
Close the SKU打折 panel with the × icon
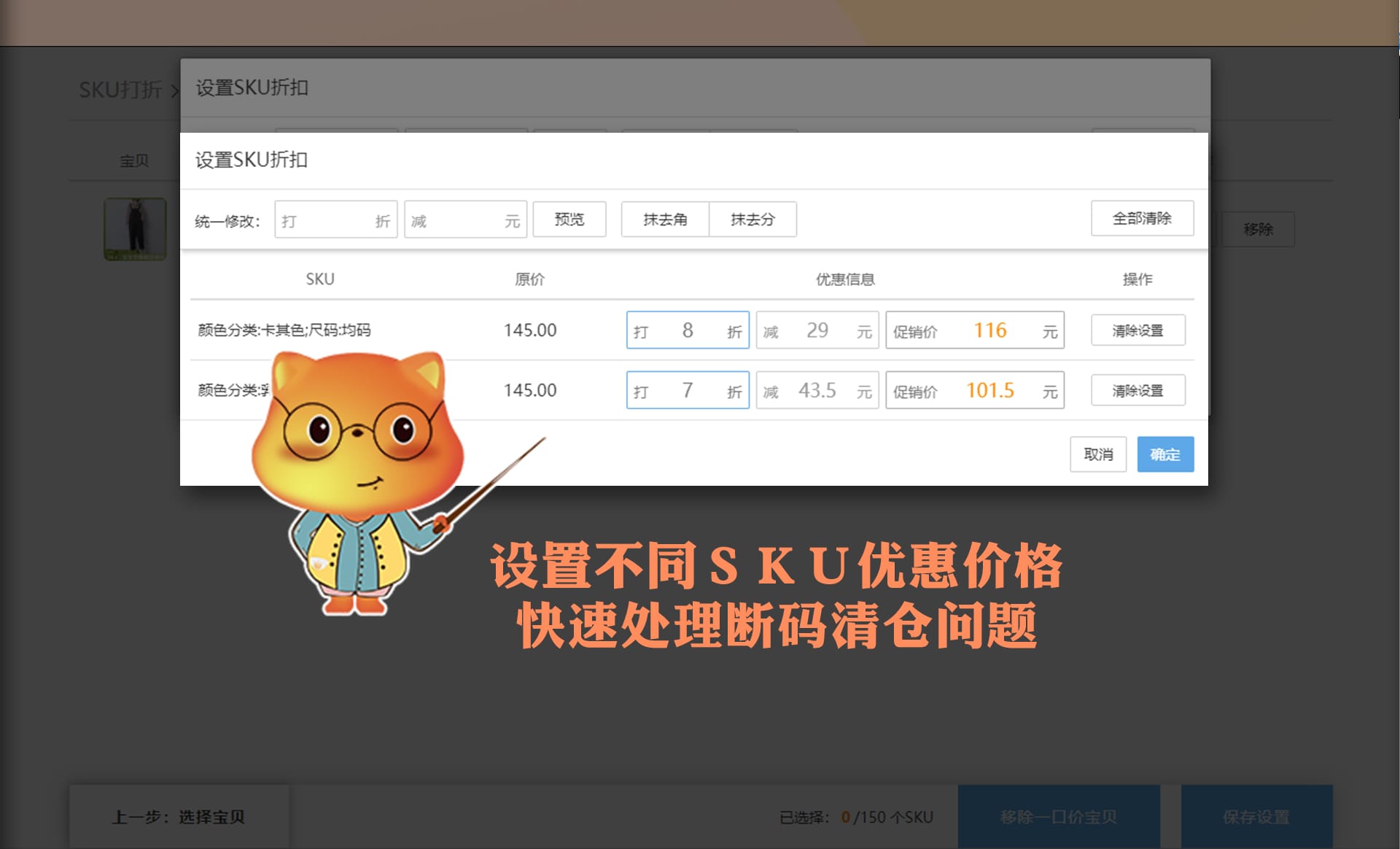coord(175,92)
